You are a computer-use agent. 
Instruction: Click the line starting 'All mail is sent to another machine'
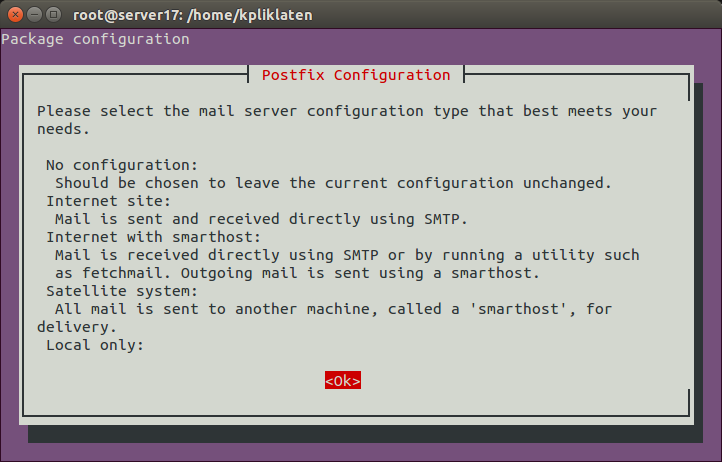pyautogui.click(x=333, y=309)
